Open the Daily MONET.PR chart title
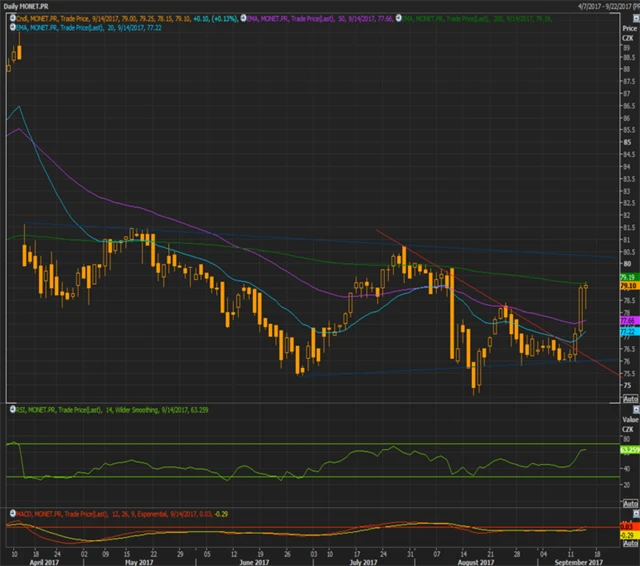Screen dimensions: 640x566 (x=27, y=6)
